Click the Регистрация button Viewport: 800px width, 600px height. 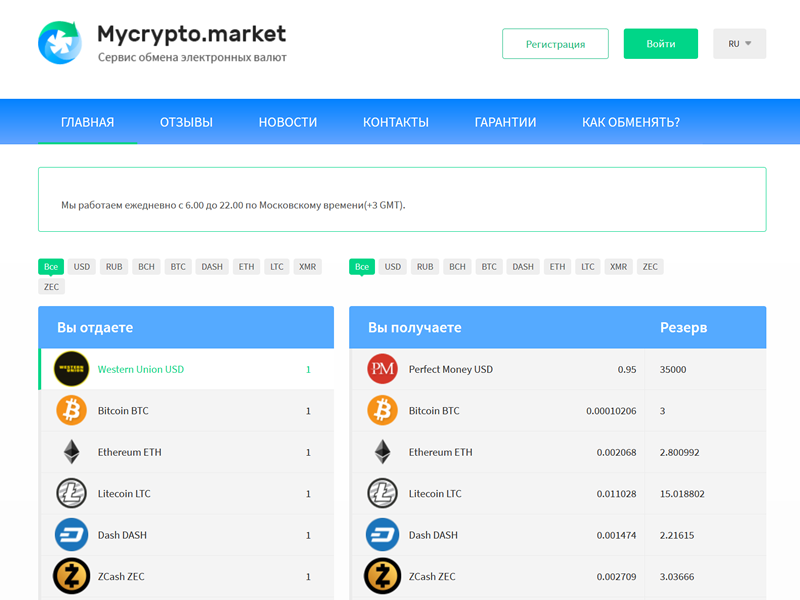[555, 44]
